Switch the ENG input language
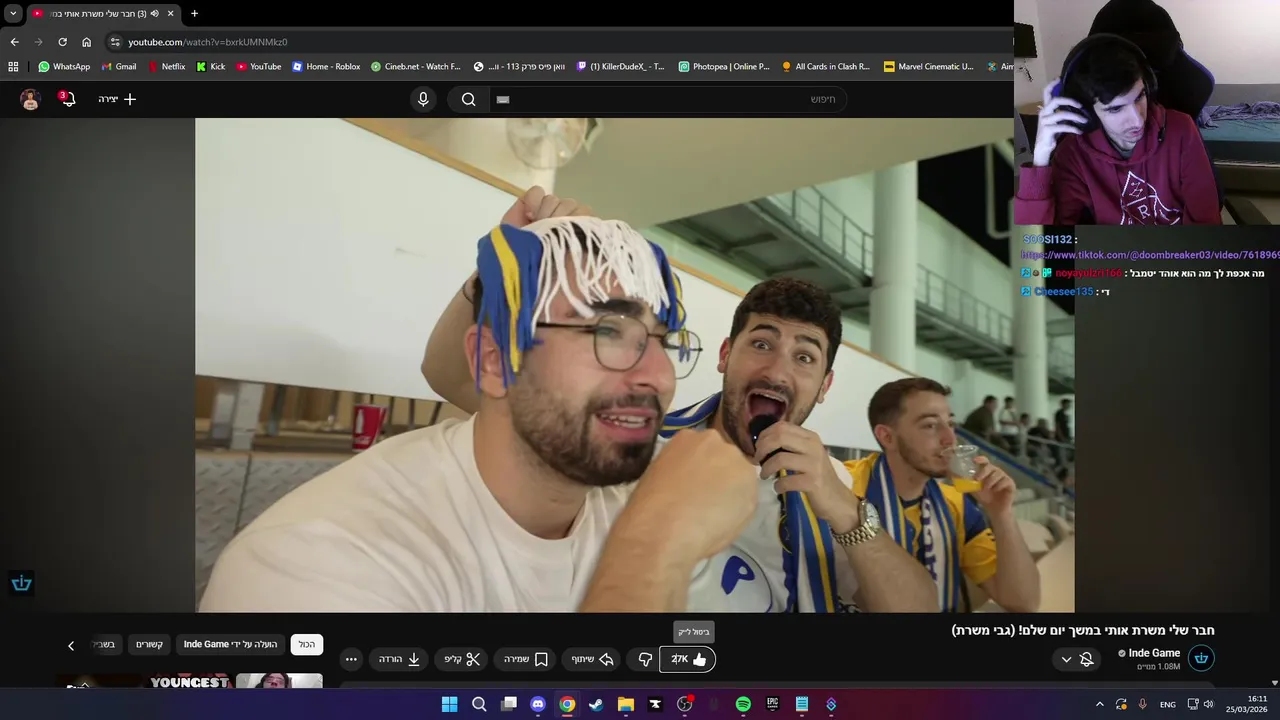This screenshot has width=1280, height=720. click(x=1168, y=704)
